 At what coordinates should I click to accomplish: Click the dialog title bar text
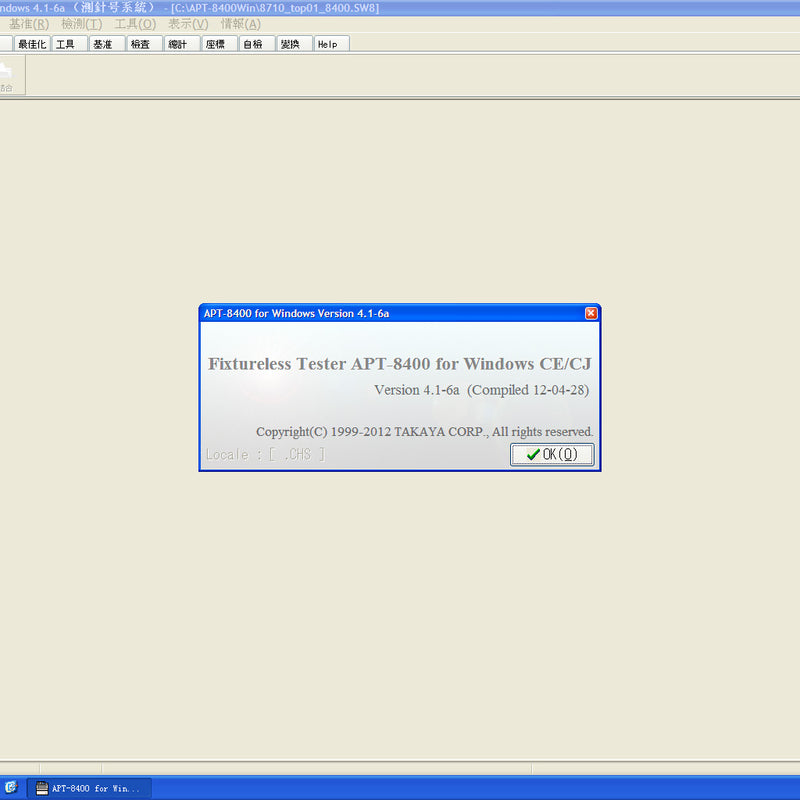point(296,313)
